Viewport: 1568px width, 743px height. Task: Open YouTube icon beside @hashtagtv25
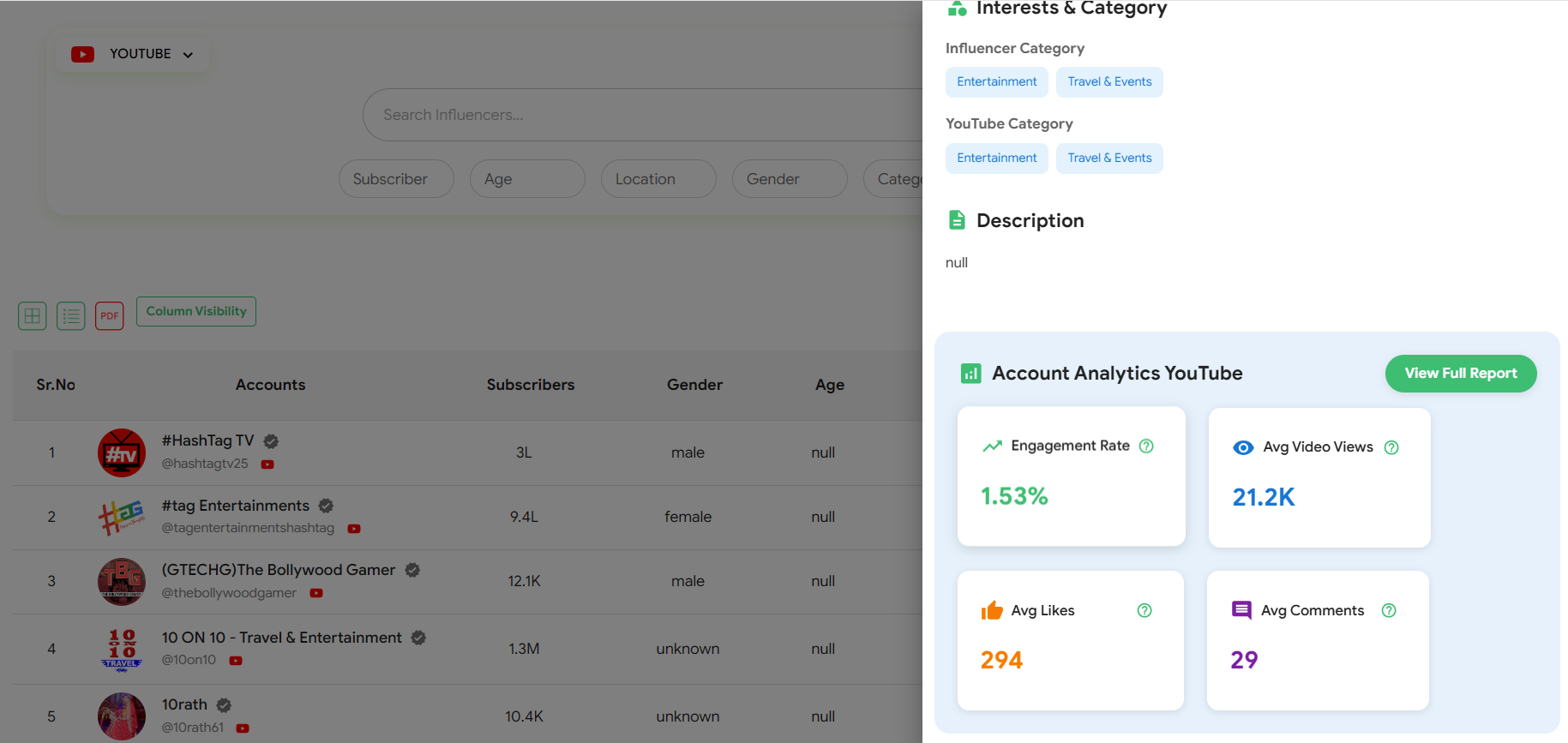[x=267, y=464]
